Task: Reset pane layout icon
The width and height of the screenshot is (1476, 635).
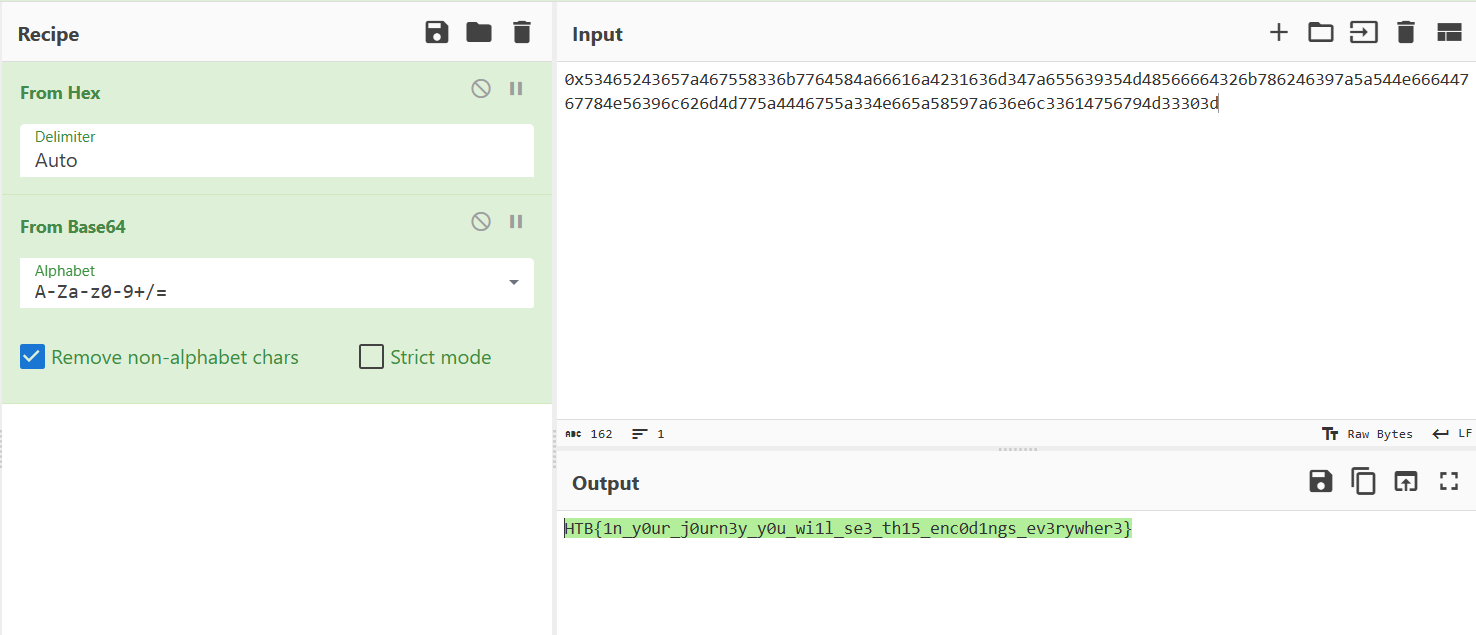Action: click(1449, 33)
